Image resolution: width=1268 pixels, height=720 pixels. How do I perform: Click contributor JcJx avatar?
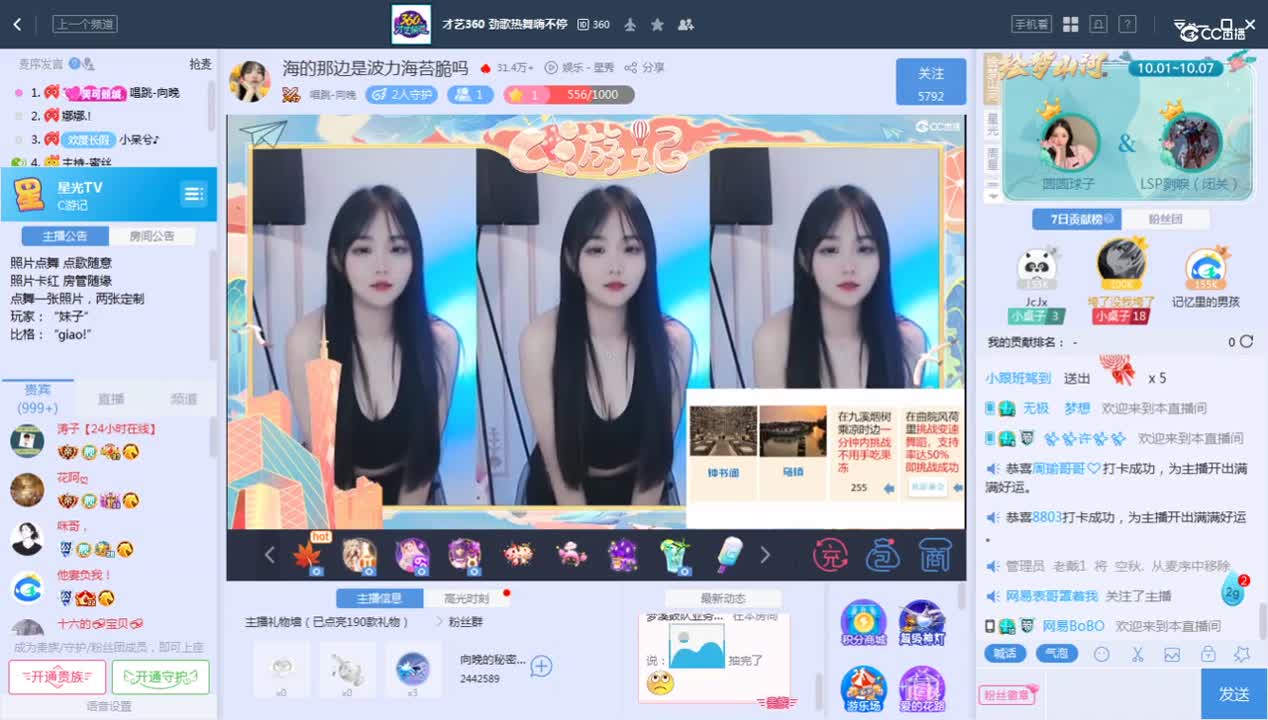coord(1037,268)
